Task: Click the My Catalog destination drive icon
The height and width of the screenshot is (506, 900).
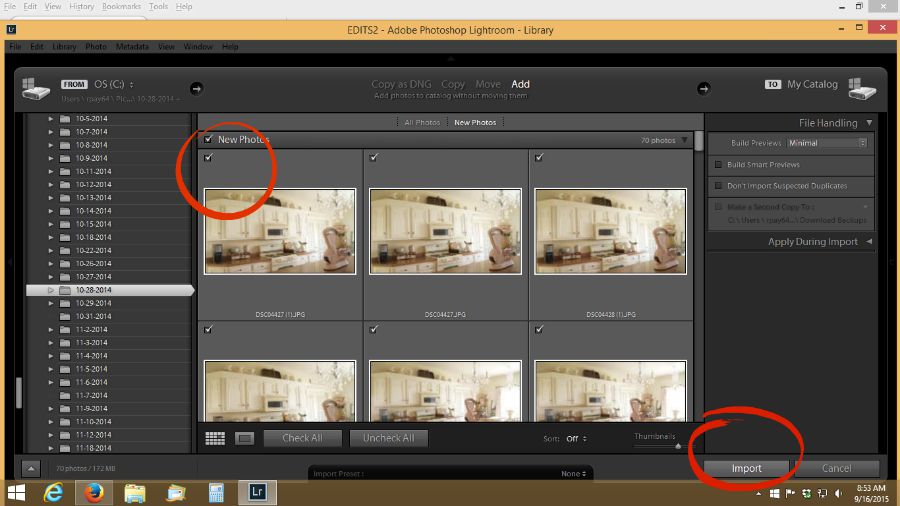Action: 862,89
